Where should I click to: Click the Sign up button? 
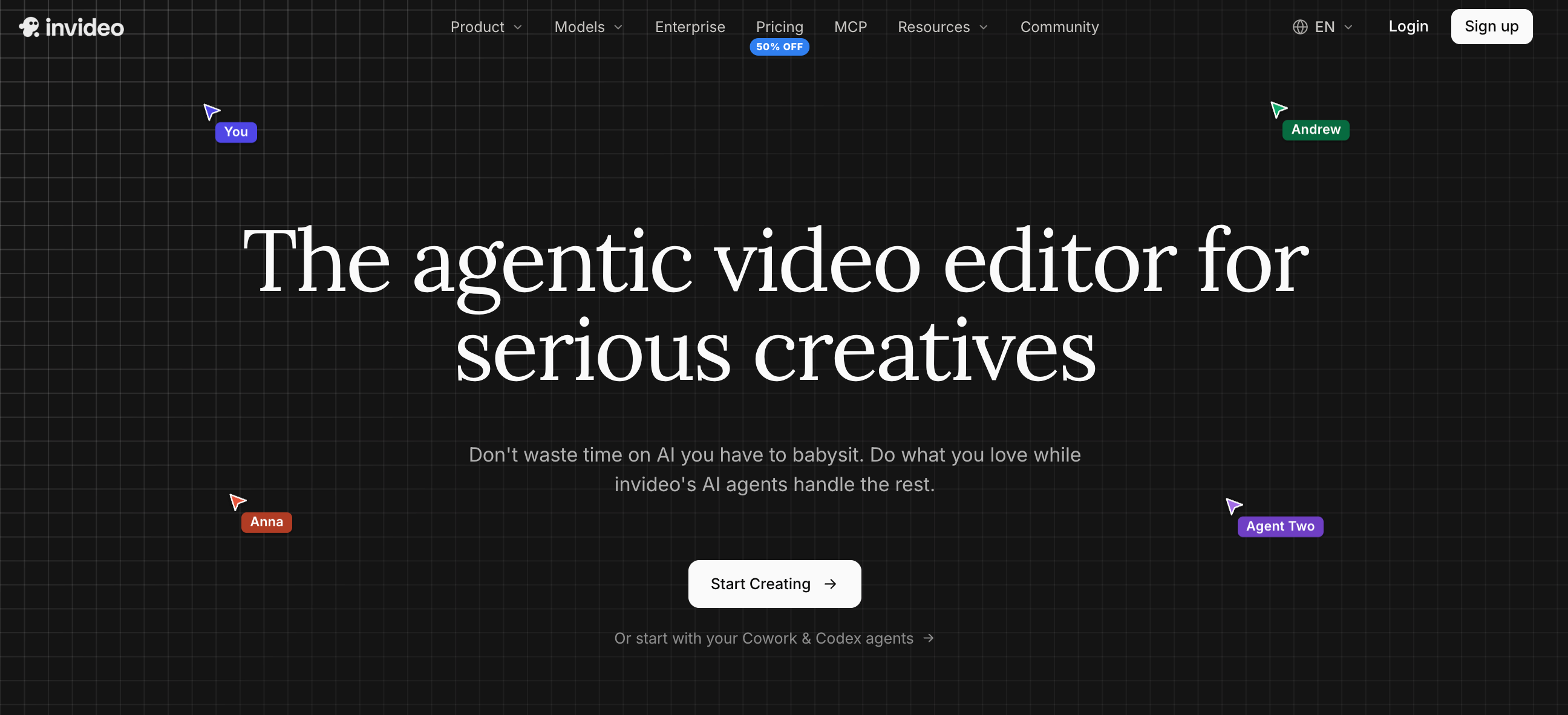pos(1491,27)
